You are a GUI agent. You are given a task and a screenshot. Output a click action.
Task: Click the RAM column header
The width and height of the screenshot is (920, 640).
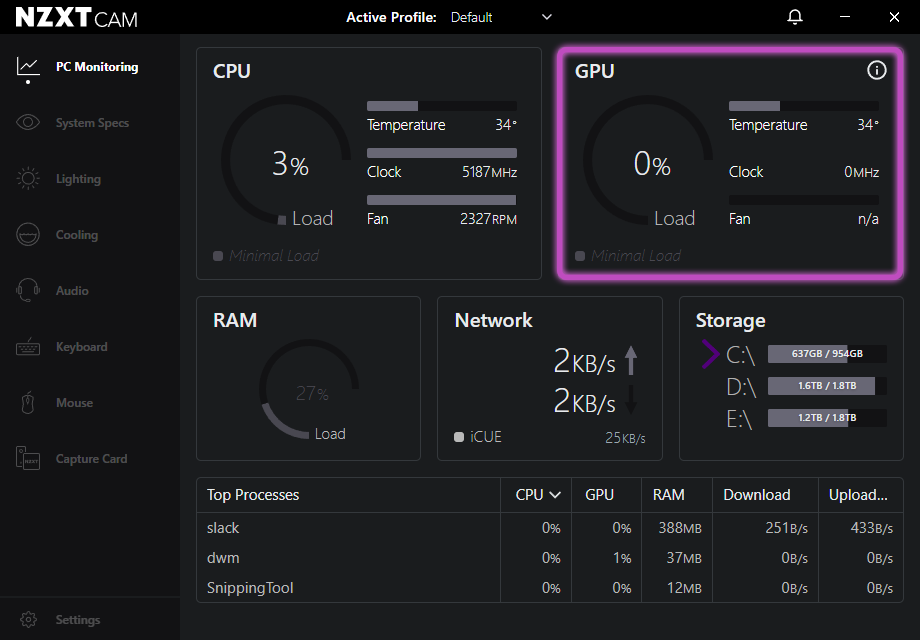(x=668, y=495)
